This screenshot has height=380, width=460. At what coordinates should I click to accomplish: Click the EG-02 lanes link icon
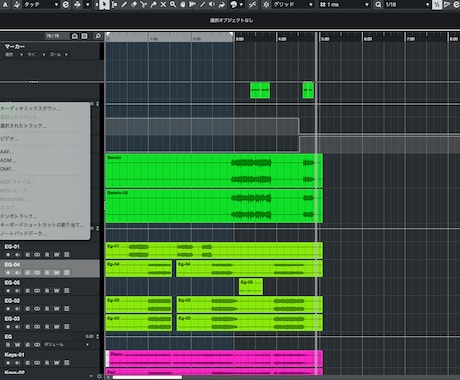coord(37,309)
